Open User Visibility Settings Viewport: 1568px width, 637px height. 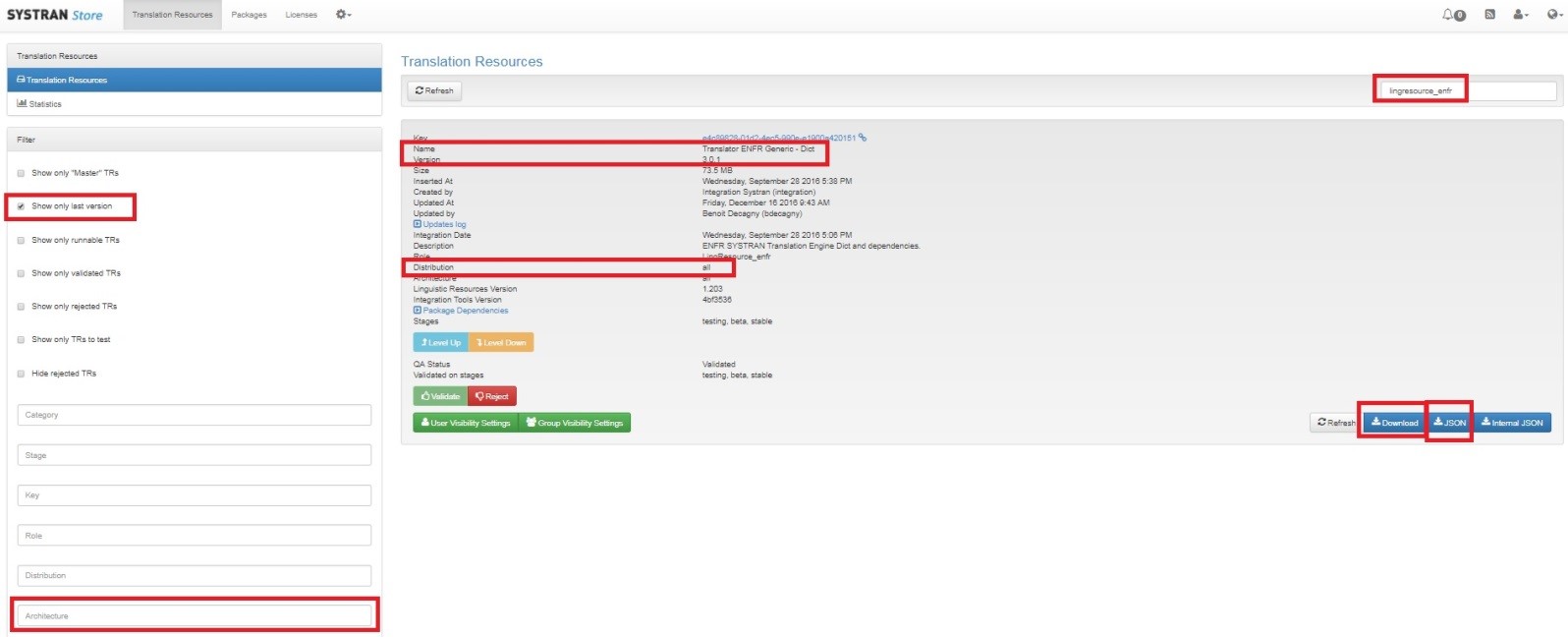pos(466,423)
